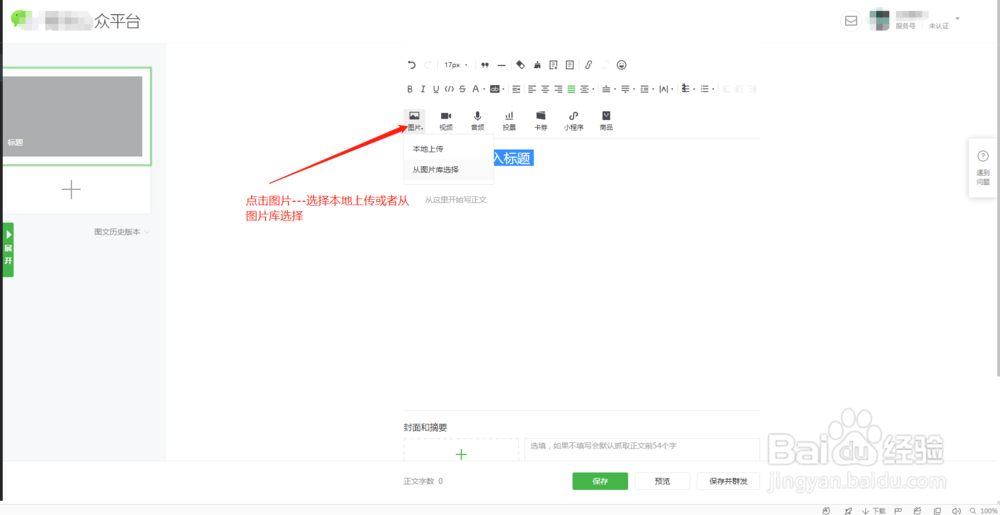Click the 保存并群发 button

(728, 481)
